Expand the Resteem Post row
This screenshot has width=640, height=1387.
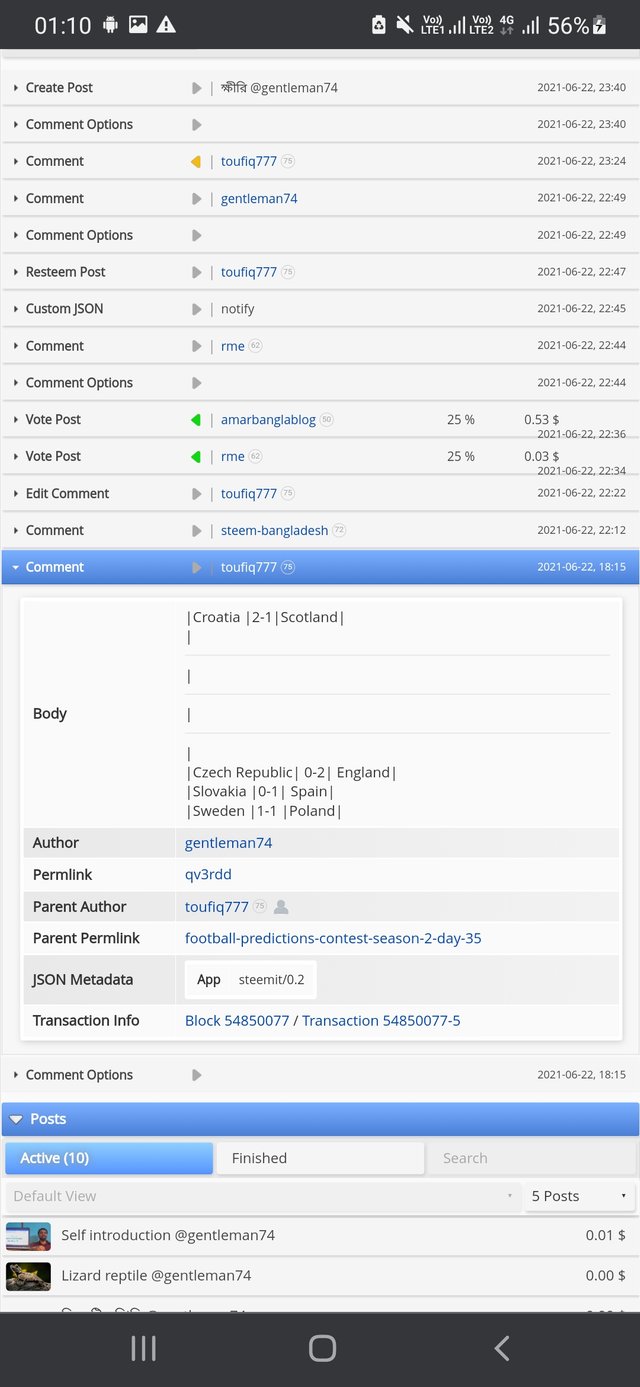click(320, 272)
